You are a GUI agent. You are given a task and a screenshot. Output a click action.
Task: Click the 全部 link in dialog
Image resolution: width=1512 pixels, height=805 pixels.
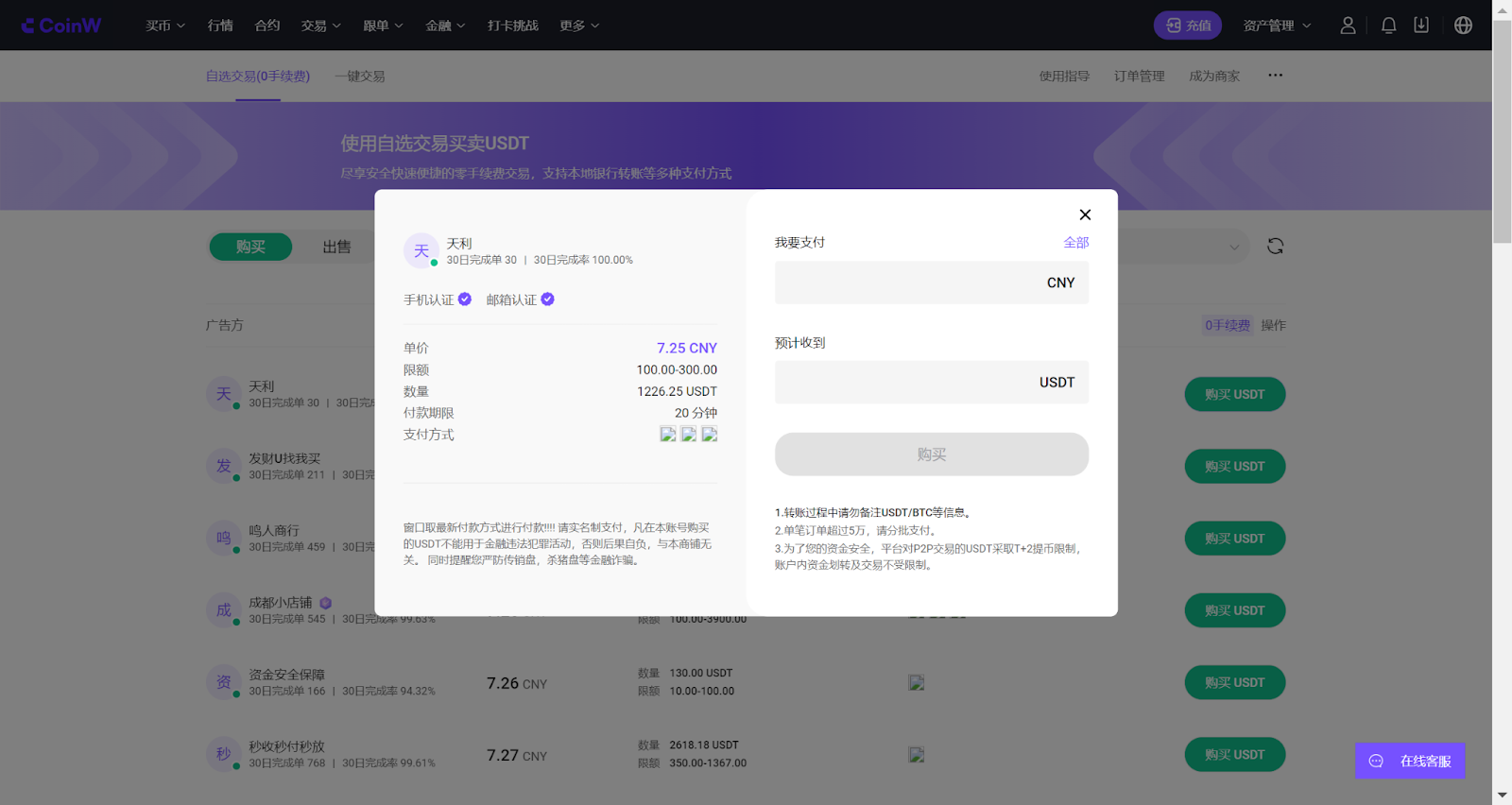[1075, 243]
